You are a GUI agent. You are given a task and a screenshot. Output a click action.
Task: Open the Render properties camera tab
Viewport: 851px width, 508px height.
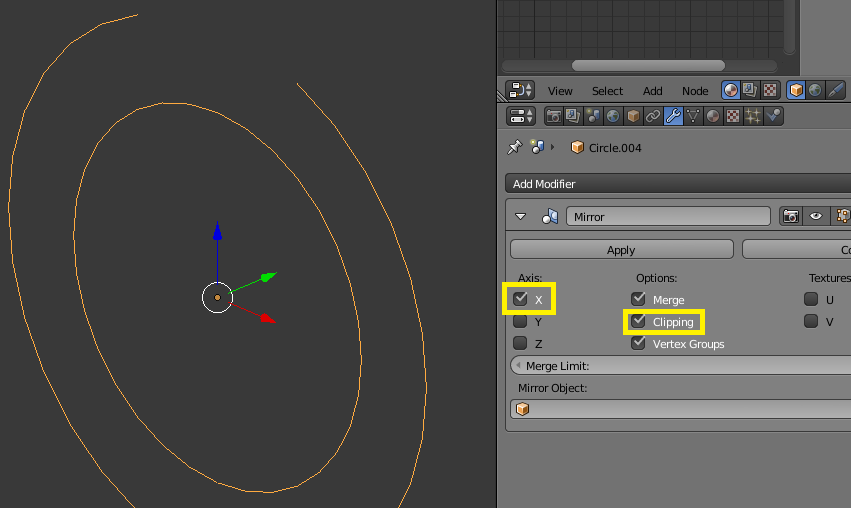click(x=554, y=116)
